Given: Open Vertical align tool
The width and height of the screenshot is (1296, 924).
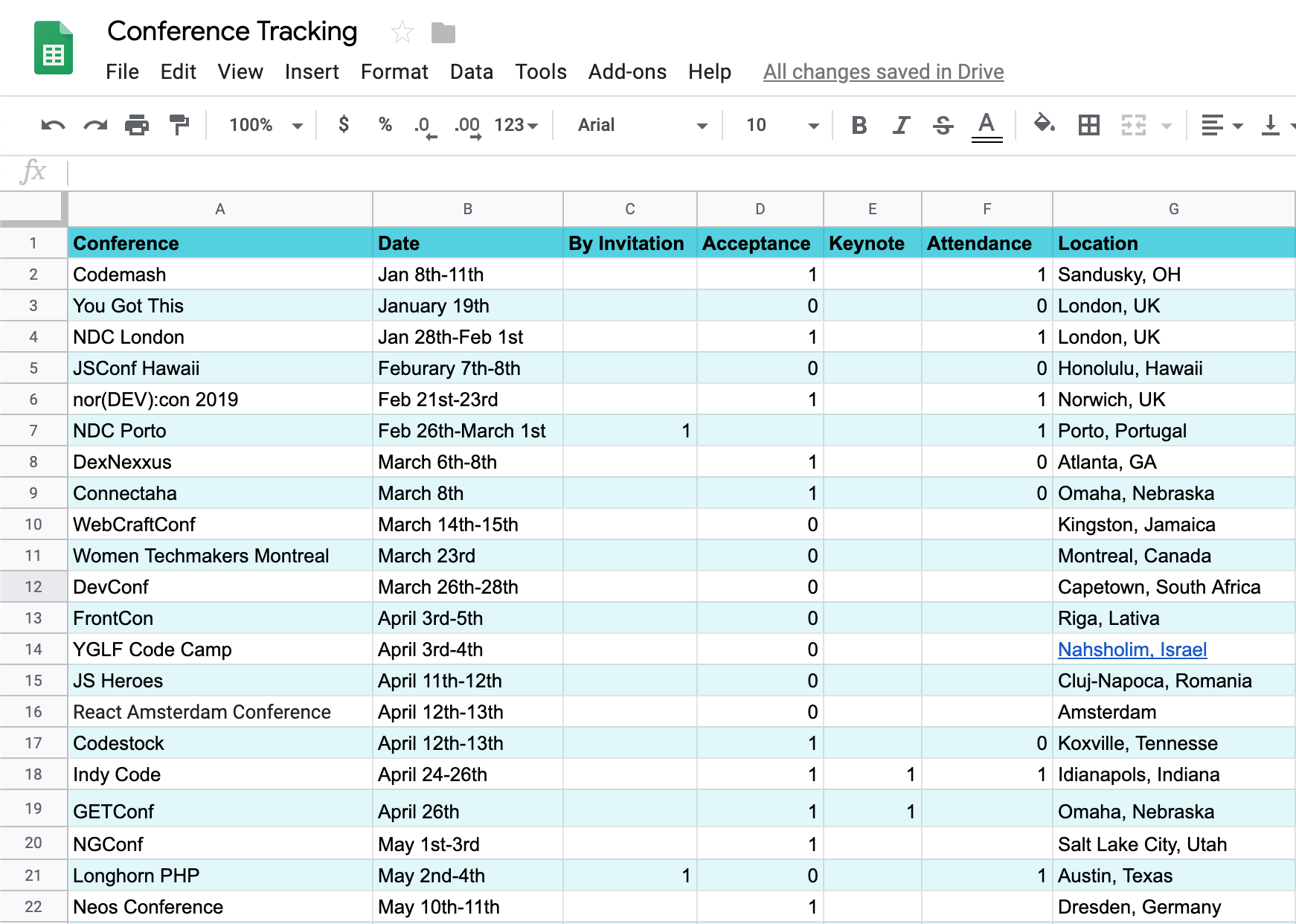Looking at the screenshot, I should (x=1271, y=125).
